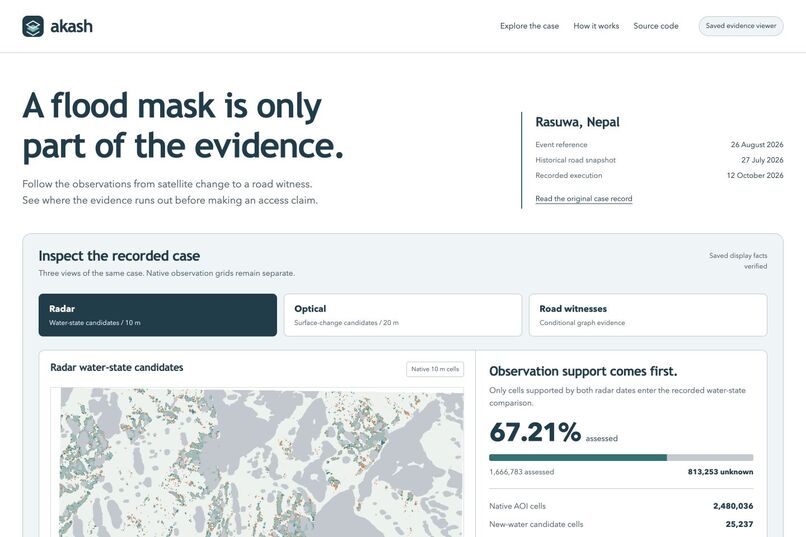
Task: Open the Explore the case nav link
Action: click(529, 26)
